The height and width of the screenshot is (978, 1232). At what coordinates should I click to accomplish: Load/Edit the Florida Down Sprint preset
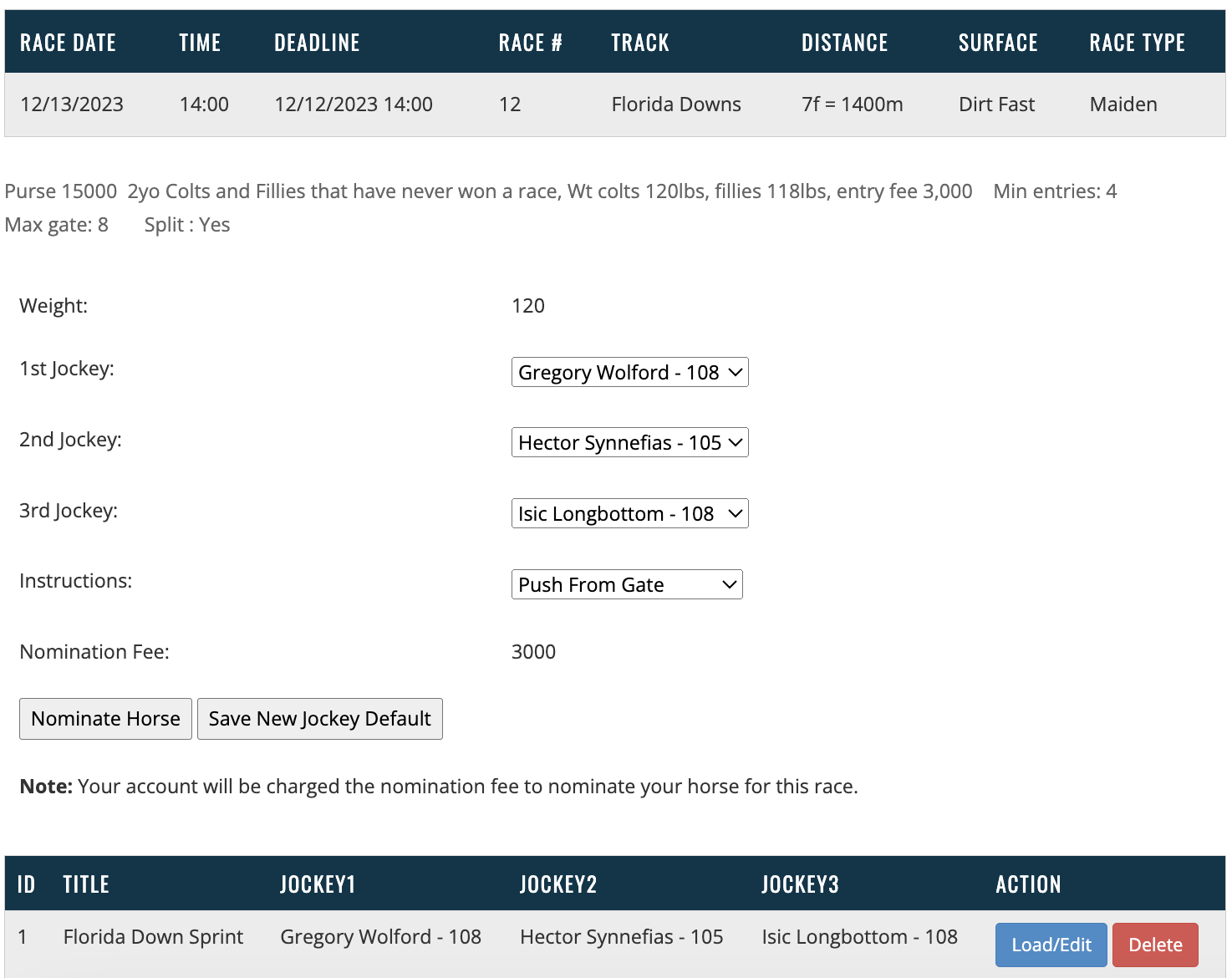(x=1051, y=945)
